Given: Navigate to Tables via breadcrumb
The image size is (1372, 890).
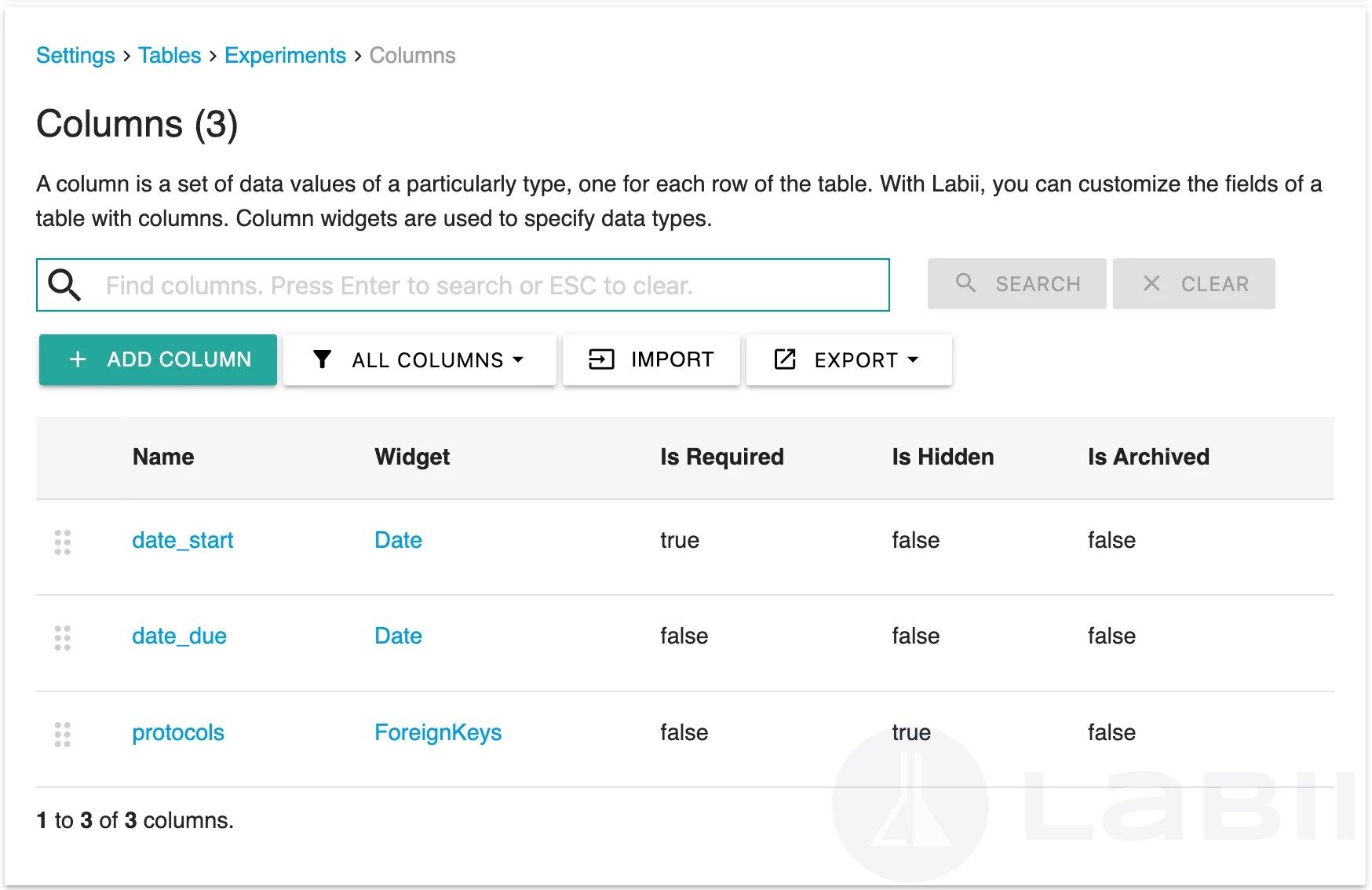Looking at the screenshot, I should click(x=170, y=55).
